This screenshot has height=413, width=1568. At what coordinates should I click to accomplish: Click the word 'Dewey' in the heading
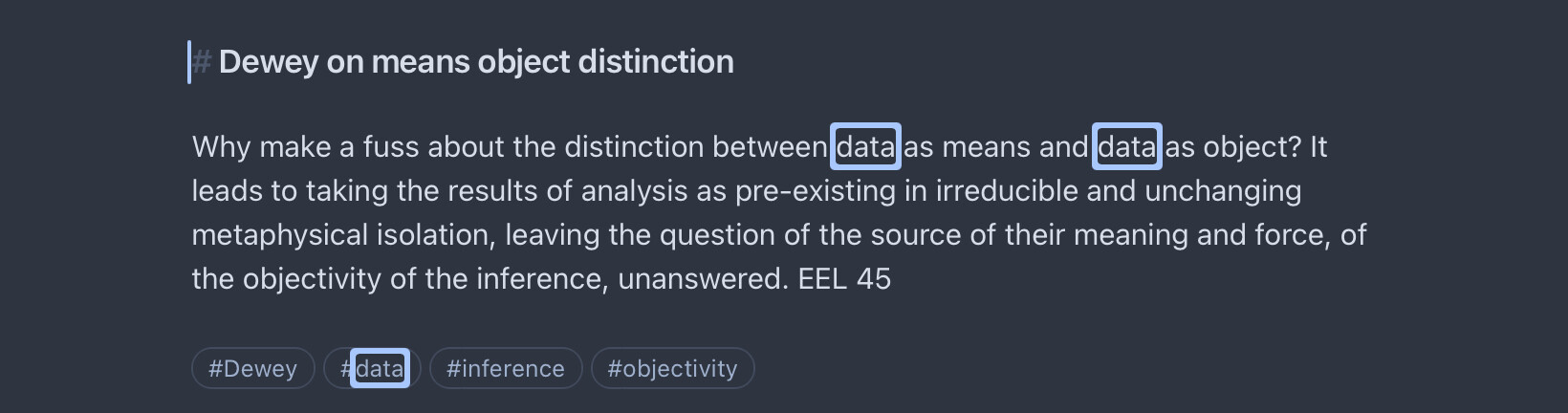269,62
